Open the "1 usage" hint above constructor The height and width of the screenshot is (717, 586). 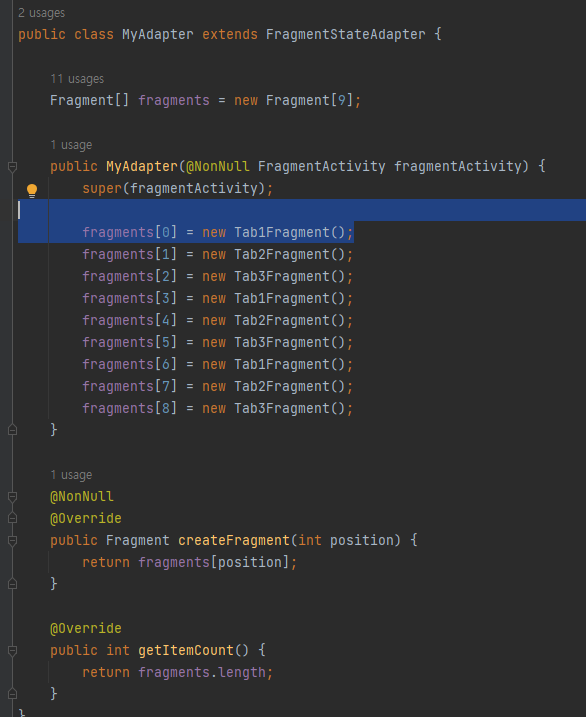coord(71,145)
